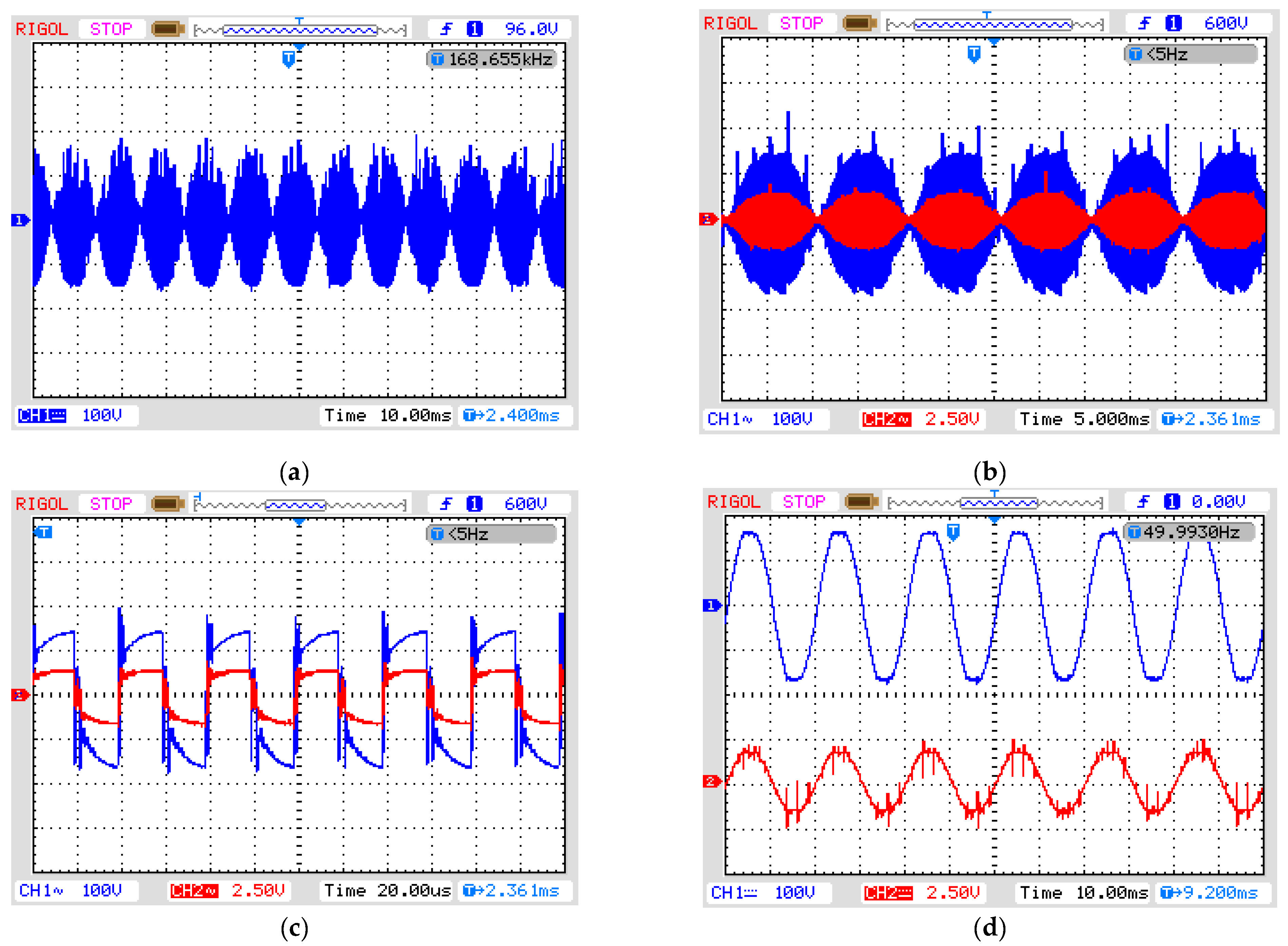This screenshot has height=946, width=1288.
Task: Click the battery icon in panel (a)
Action: click(x=167, y=28)
